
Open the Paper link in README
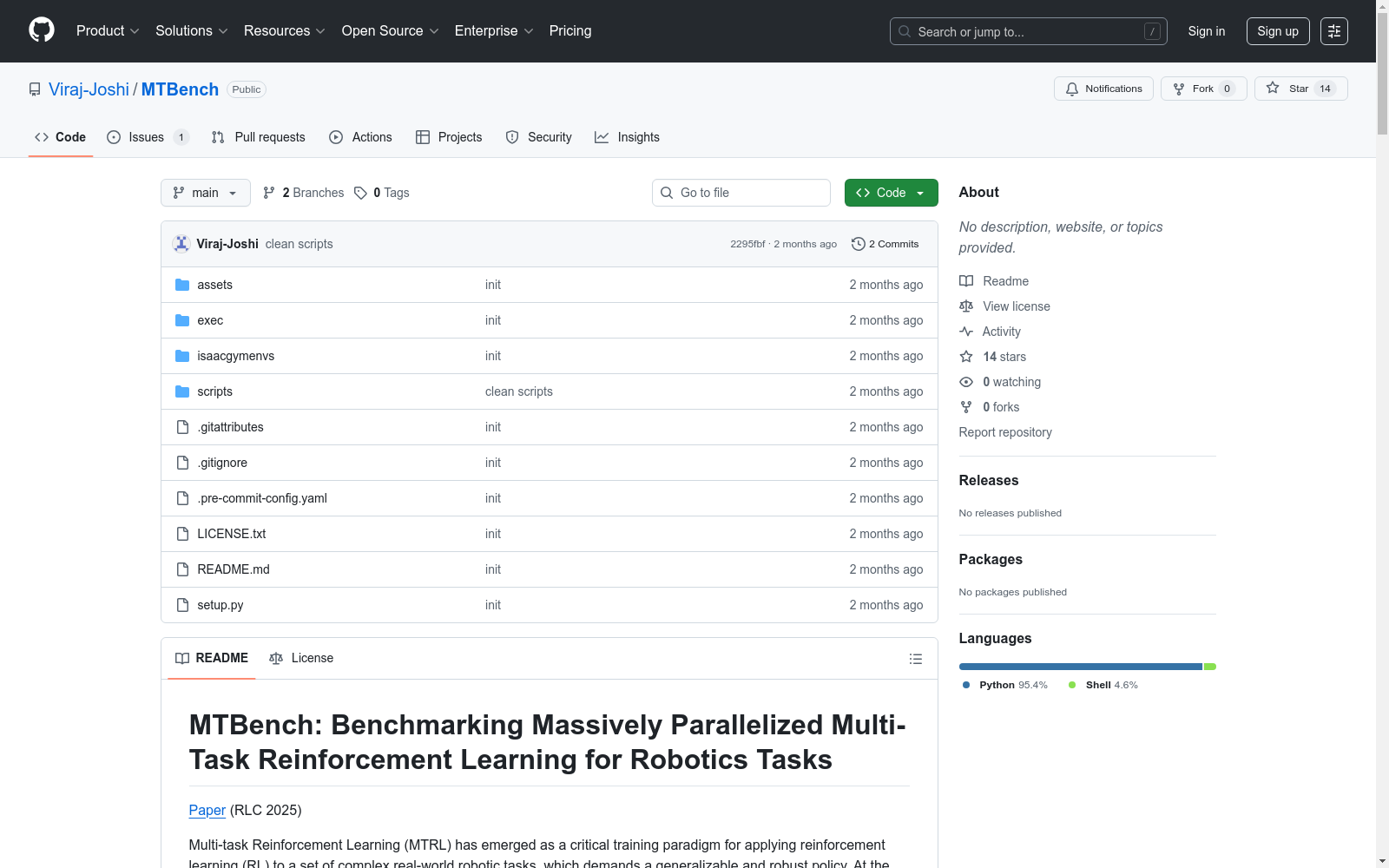[207, 810]
